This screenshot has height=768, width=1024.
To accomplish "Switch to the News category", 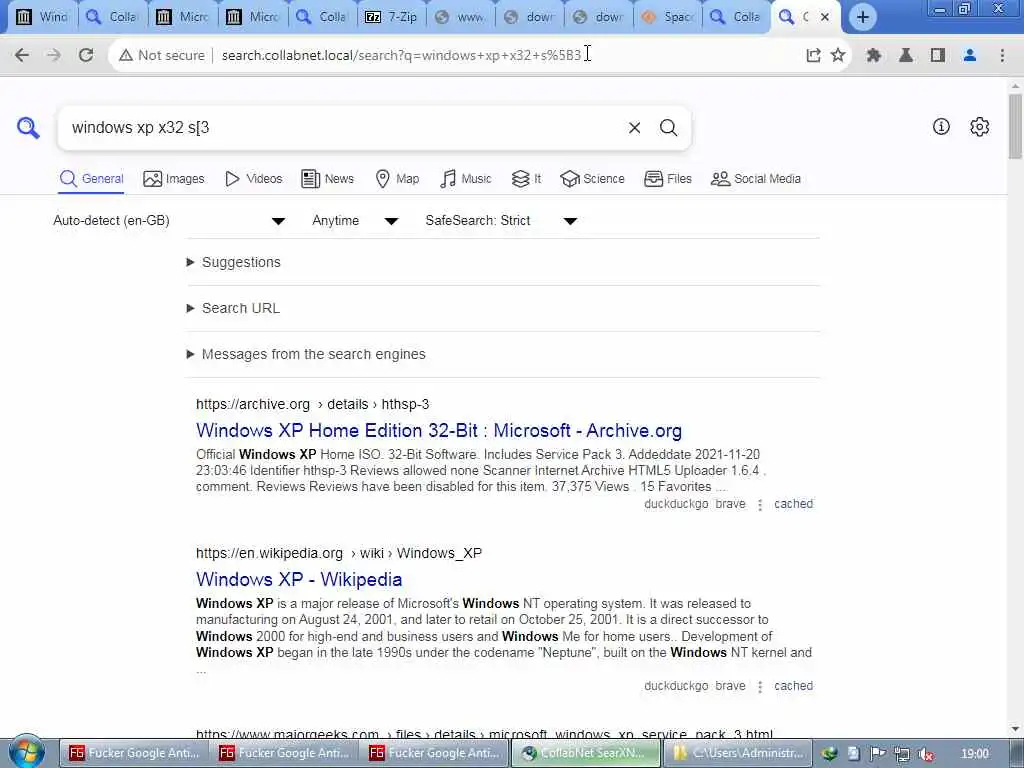I will coord(327,179).
